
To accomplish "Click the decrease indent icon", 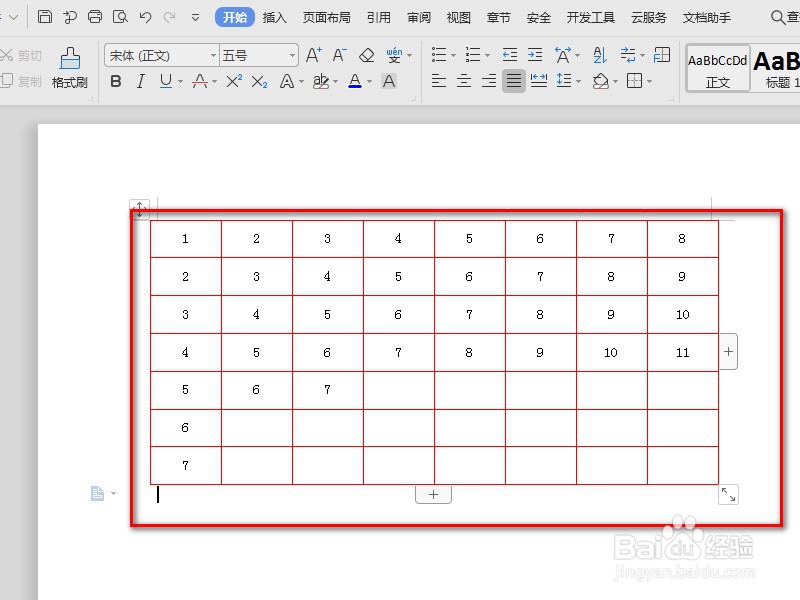I will click(510, 55).
